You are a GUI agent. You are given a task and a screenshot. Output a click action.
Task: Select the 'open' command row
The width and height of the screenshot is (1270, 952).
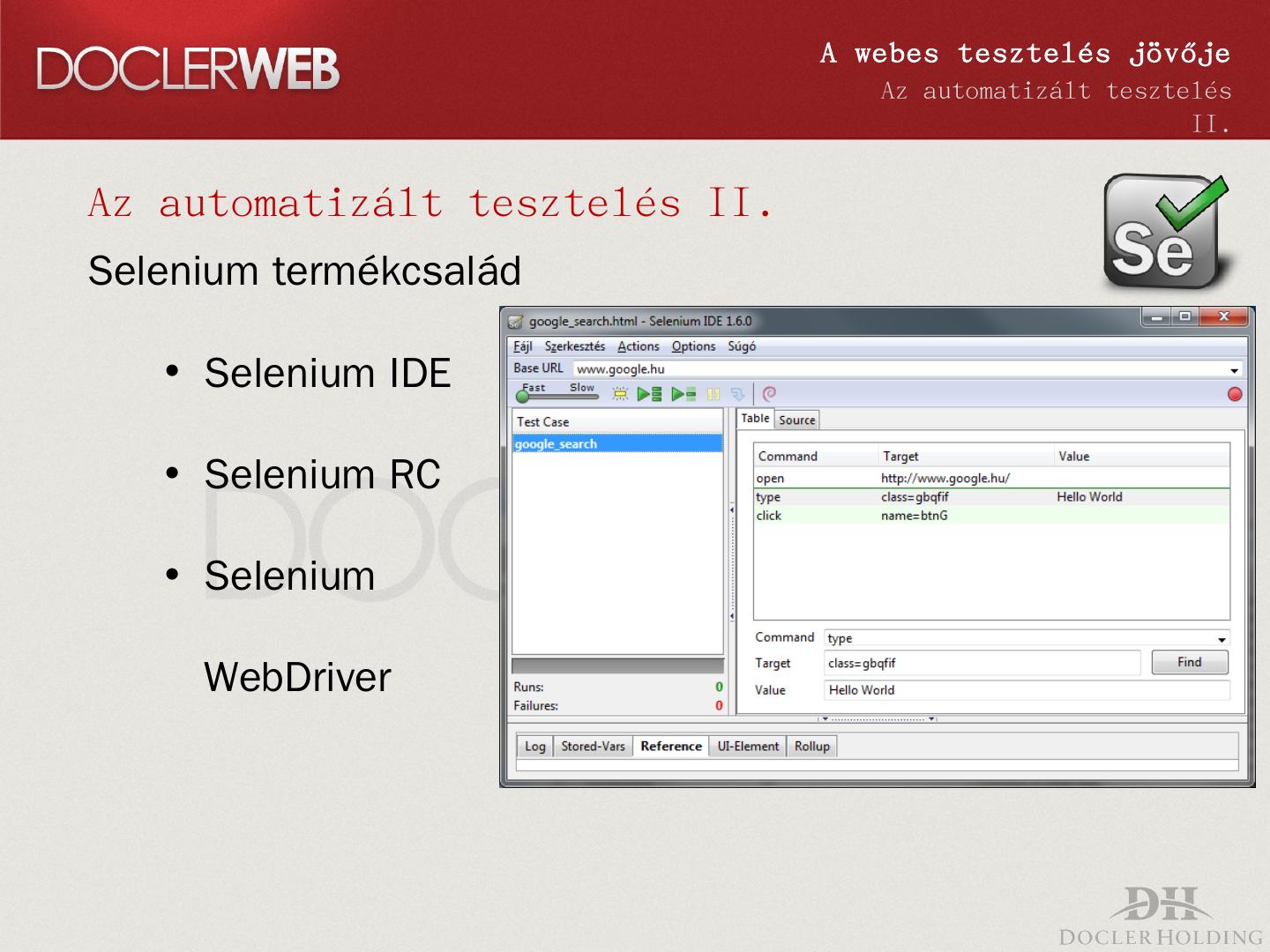(991, 479)
